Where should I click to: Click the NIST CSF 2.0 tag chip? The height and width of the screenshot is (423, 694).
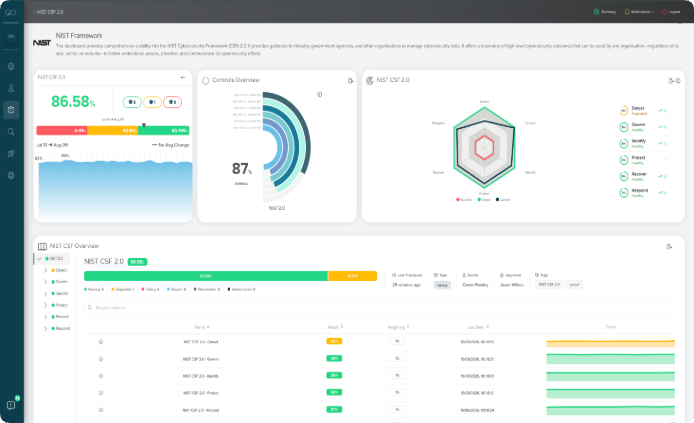(549, 285)
